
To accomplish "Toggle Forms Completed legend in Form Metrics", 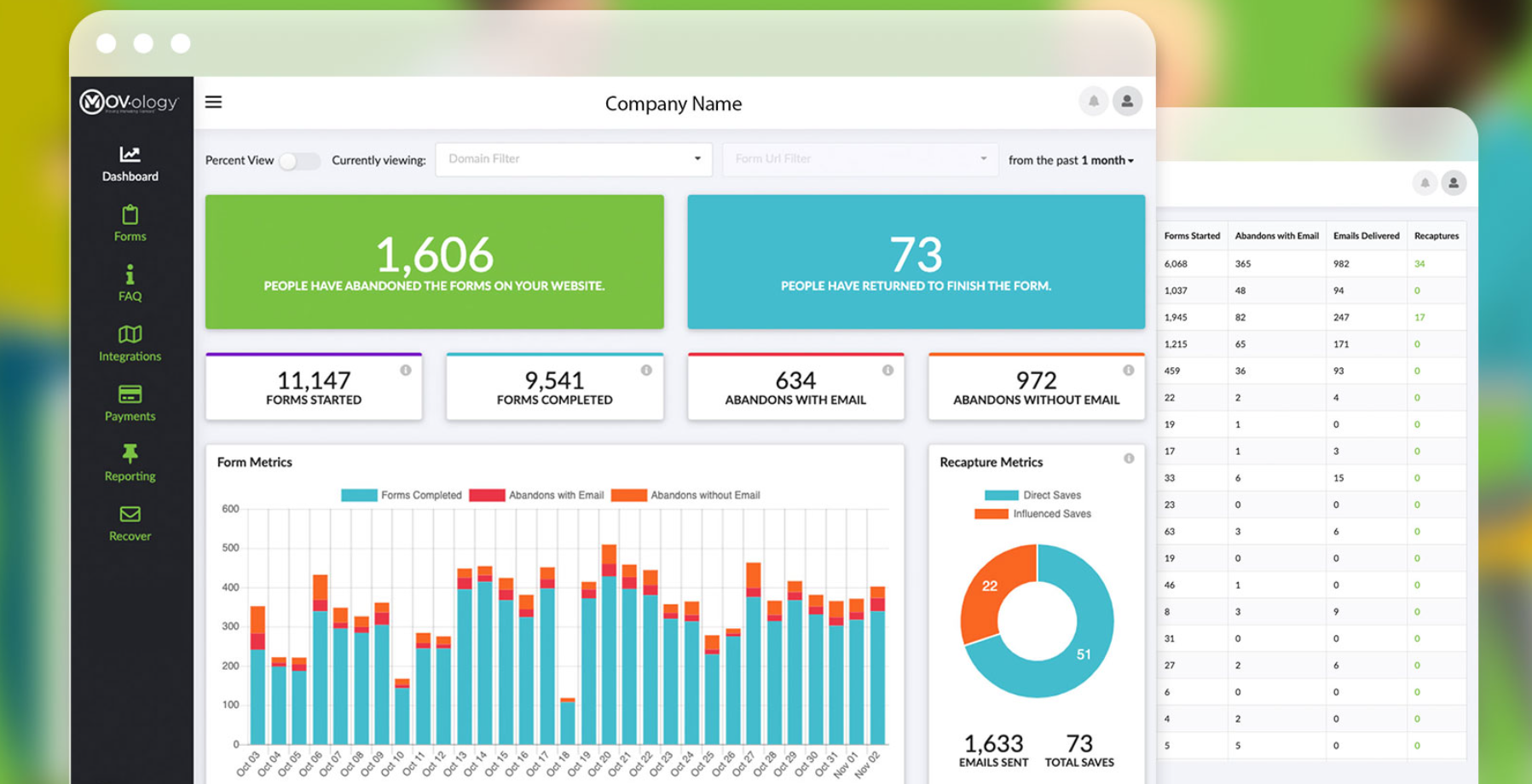I will [x=402, y=495].
